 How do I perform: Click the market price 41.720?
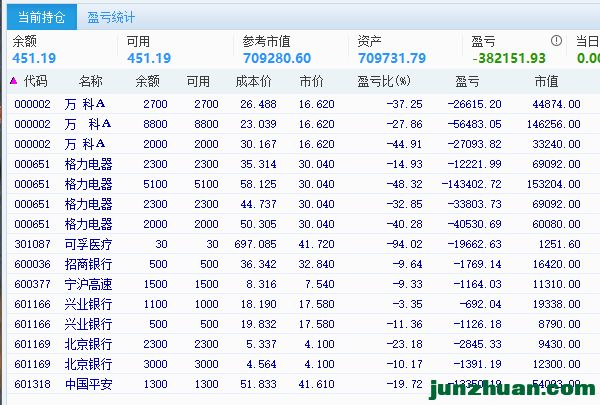316,244
